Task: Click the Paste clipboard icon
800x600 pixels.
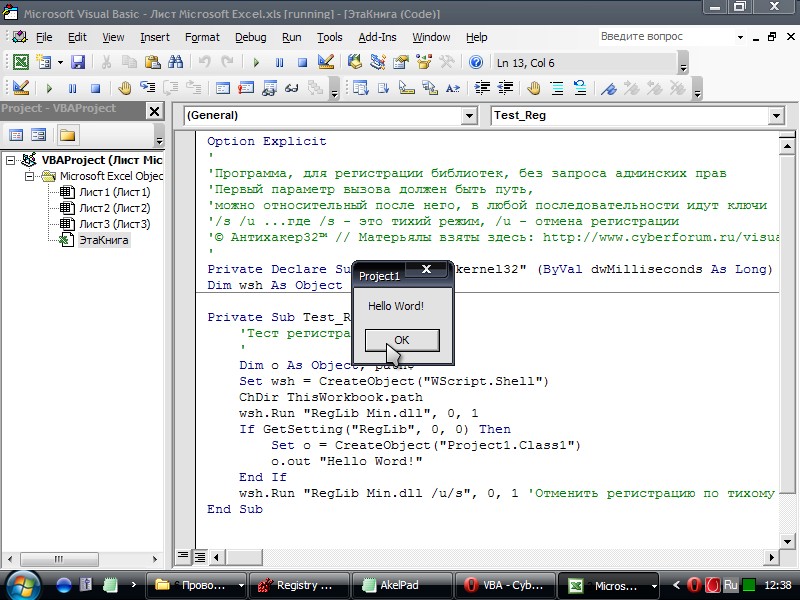Action: tap(152, 63)
